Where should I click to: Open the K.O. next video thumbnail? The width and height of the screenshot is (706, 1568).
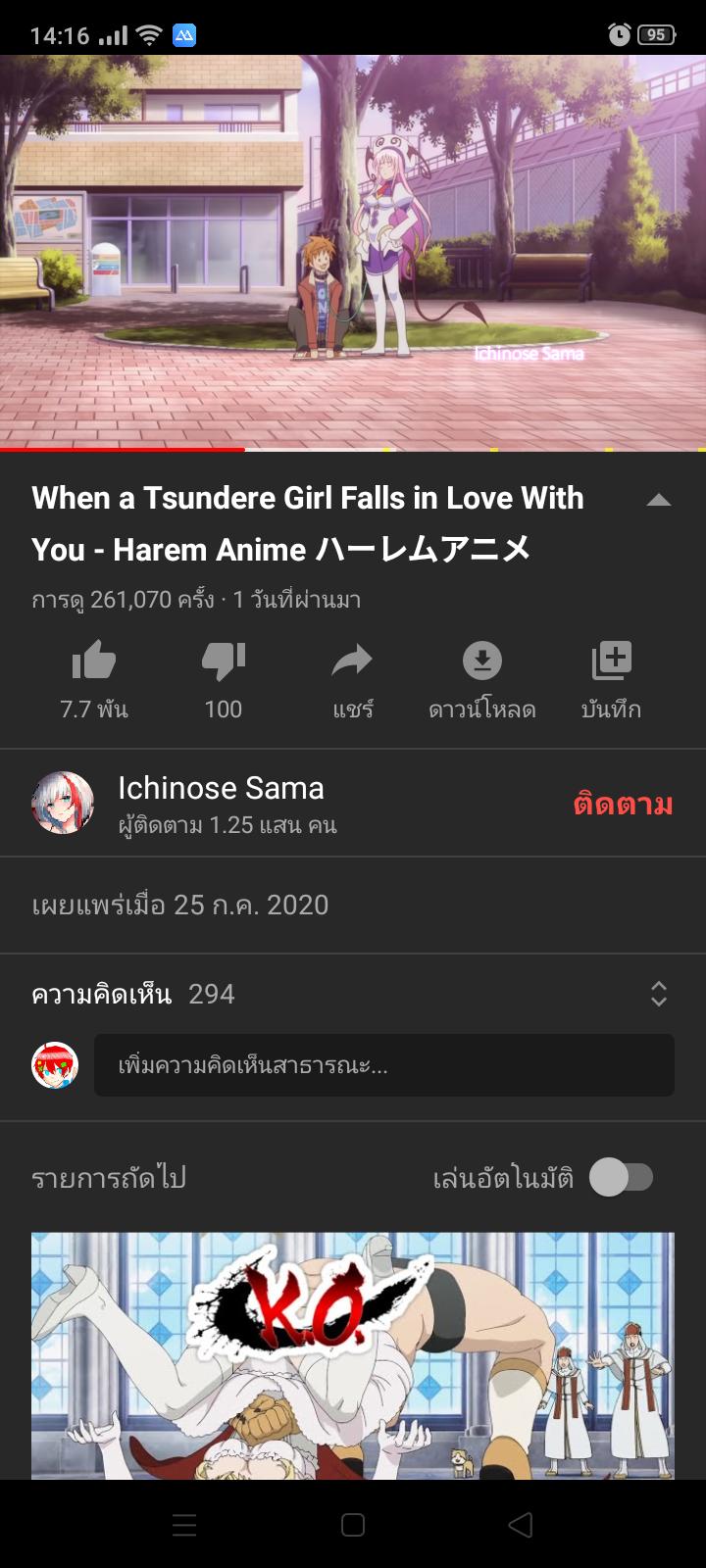[353, 1355]
